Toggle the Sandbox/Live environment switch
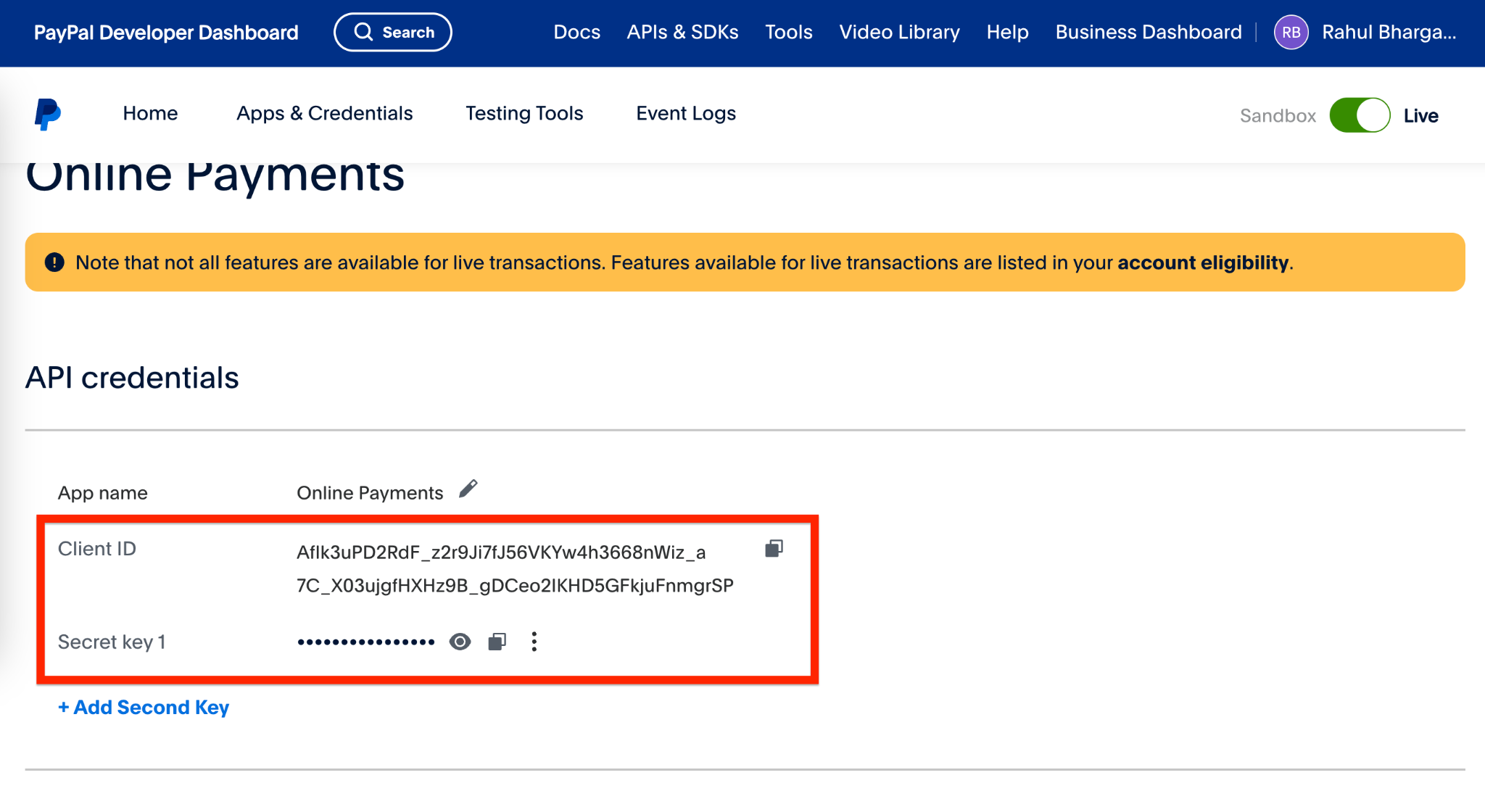The width and height of the screenshot is (1485, 812). coord(1360,115)
